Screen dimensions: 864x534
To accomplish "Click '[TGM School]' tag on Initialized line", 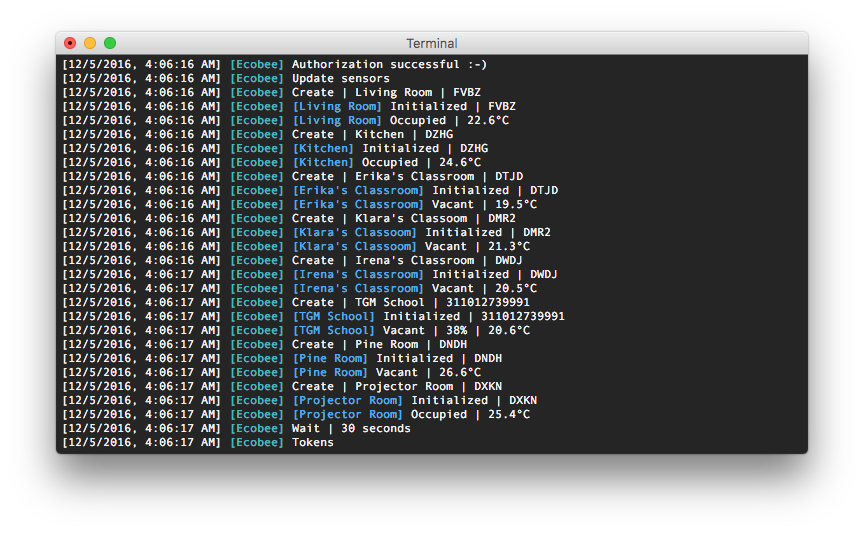I will 333,316.
